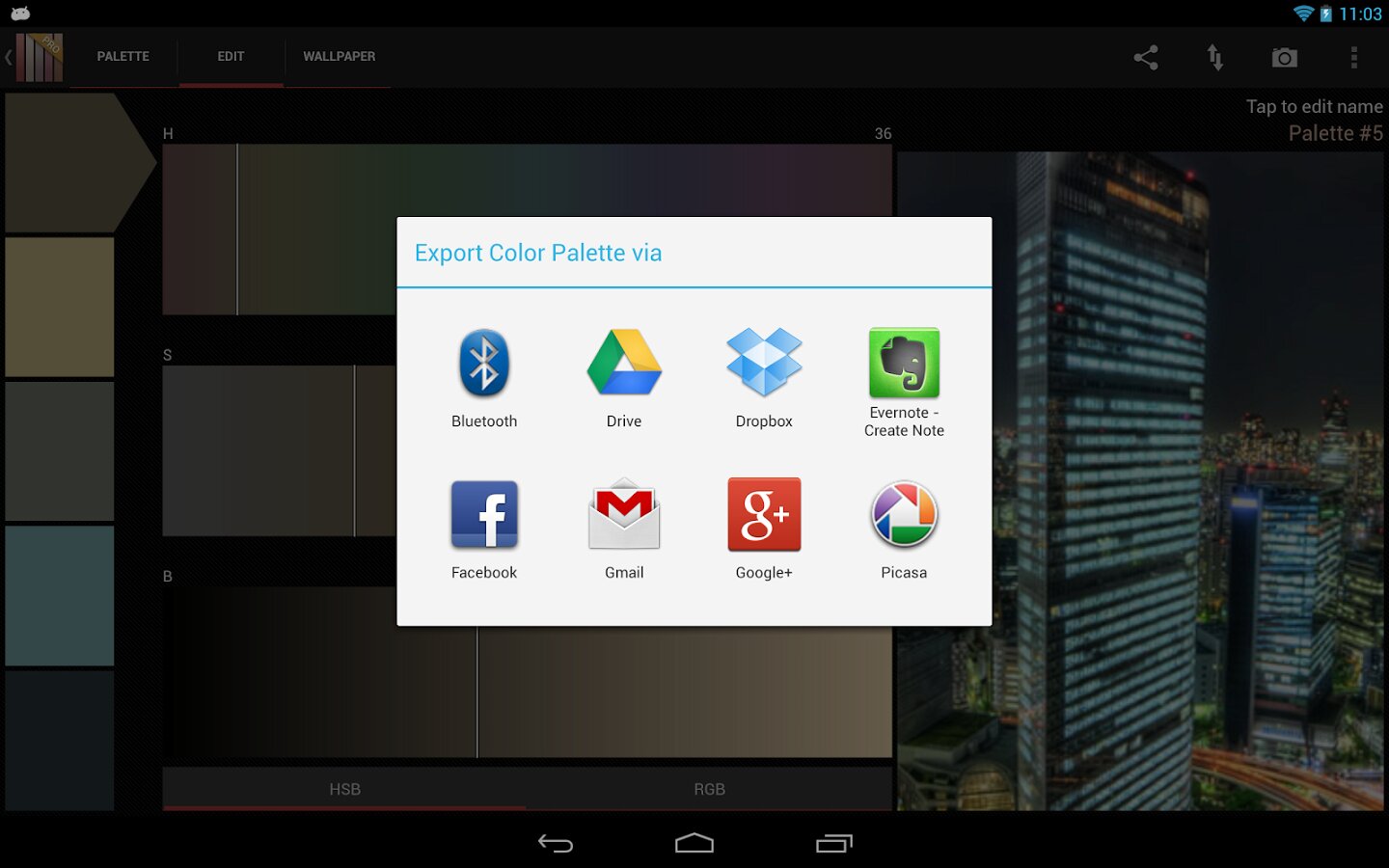Share the palette via Bluetooth

(x=484, y=378)
